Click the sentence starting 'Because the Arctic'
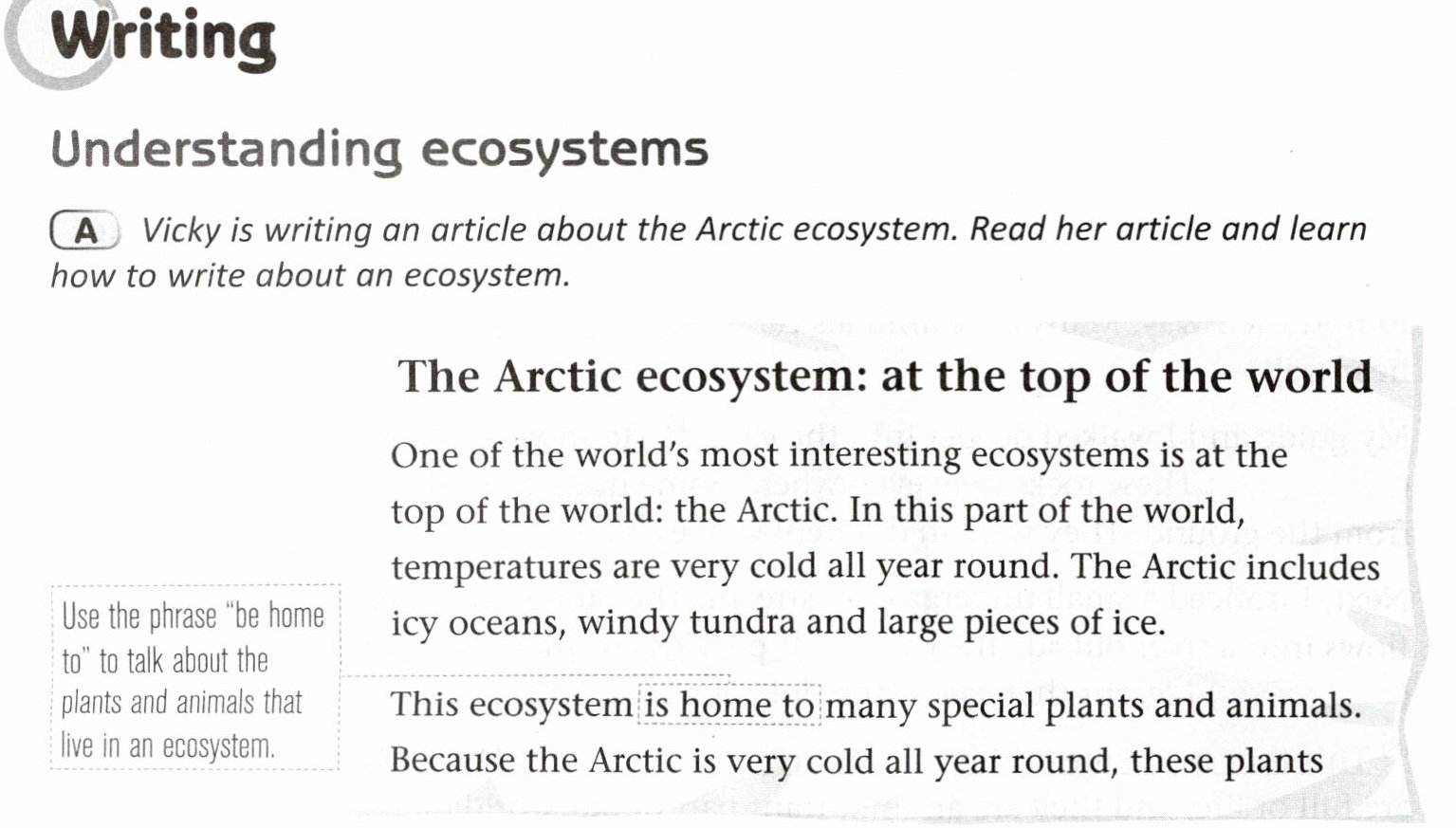This screenshot has height=828, width=1456. click(x=857, y=761)
